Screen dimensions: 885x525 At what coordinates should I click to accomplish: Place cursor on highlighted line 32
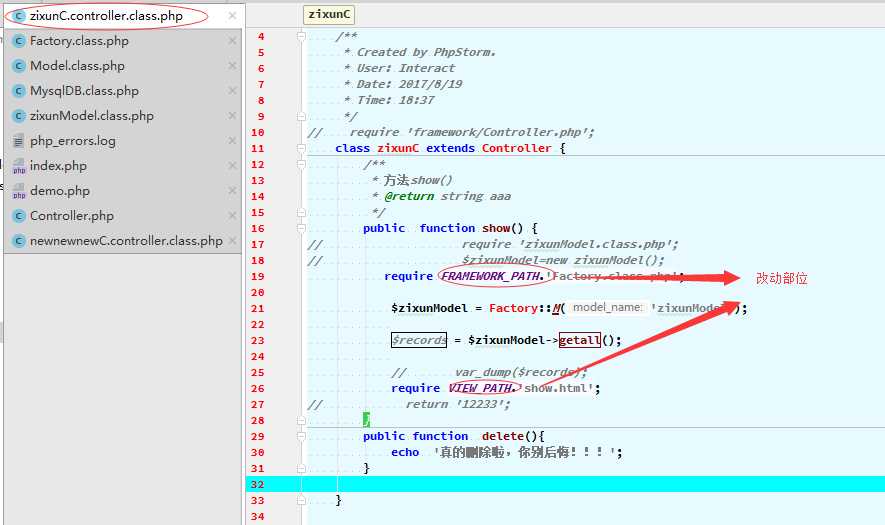pyautogui.click(x=564, y=484)
